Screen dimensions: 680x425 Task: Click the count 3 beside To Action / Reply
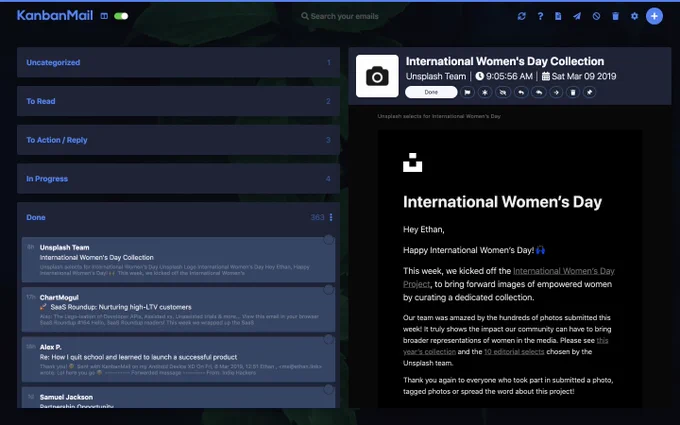coord(328,140)
